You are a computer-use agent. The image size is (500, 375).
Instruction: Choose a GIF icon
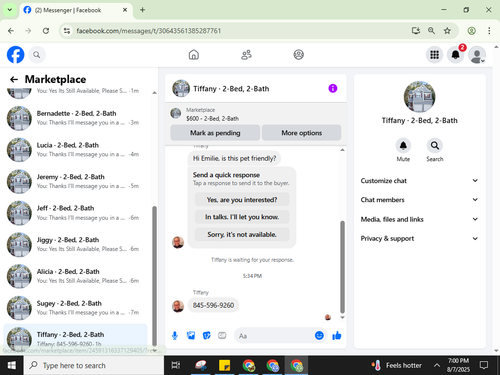pyautogui.click(x=222, y=335)
